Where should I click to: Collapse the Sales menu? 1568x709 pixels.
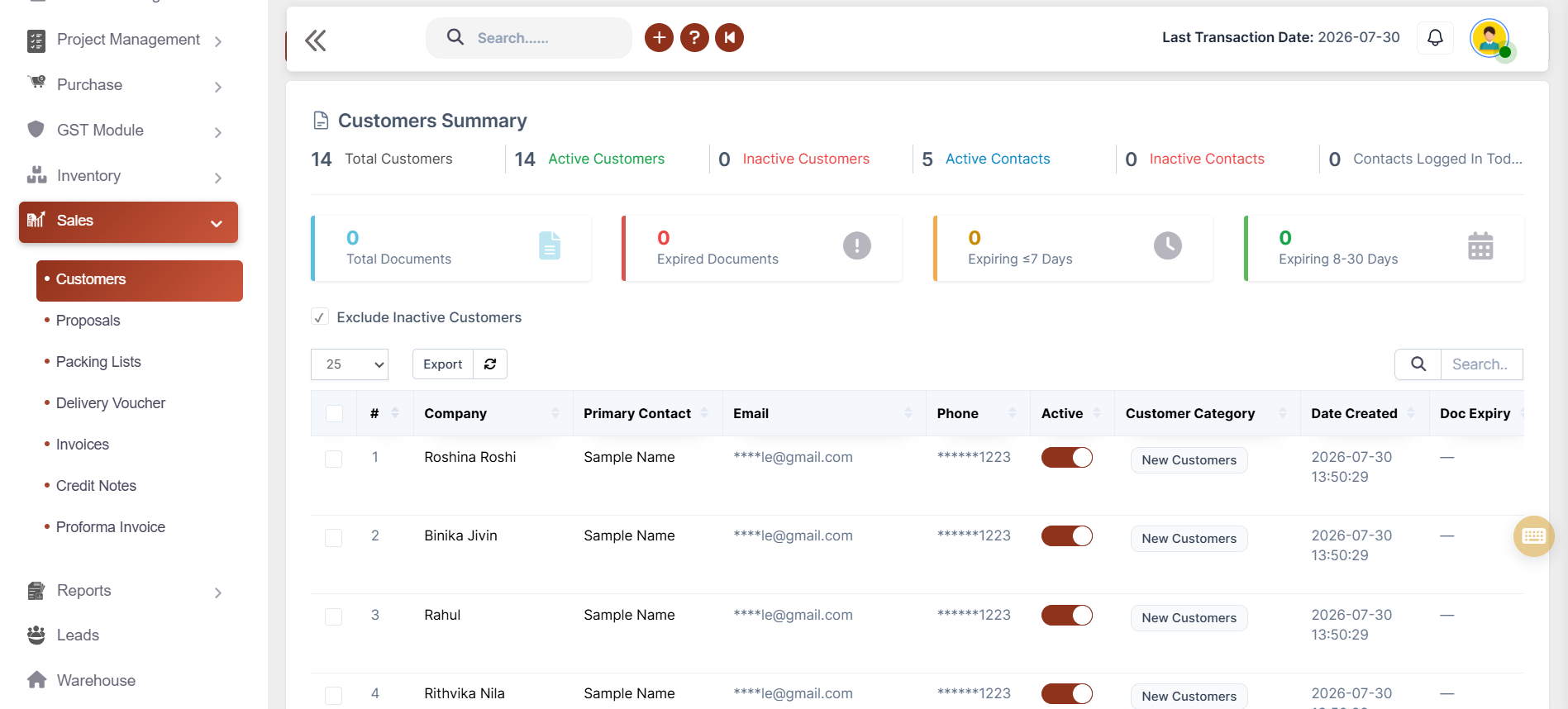128,221
